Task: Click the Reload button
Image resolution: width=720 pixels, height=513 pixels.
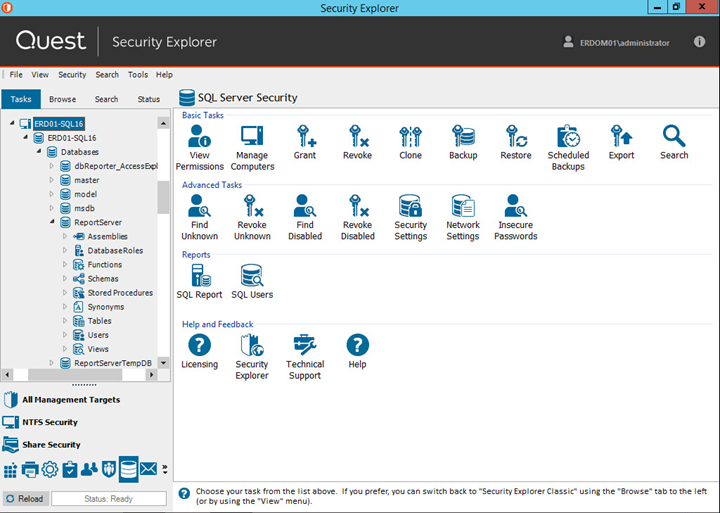Action: 24,498
